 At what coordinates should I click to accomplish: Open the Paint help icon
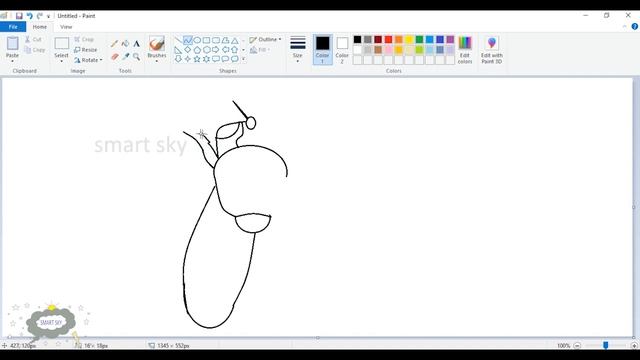635,27
